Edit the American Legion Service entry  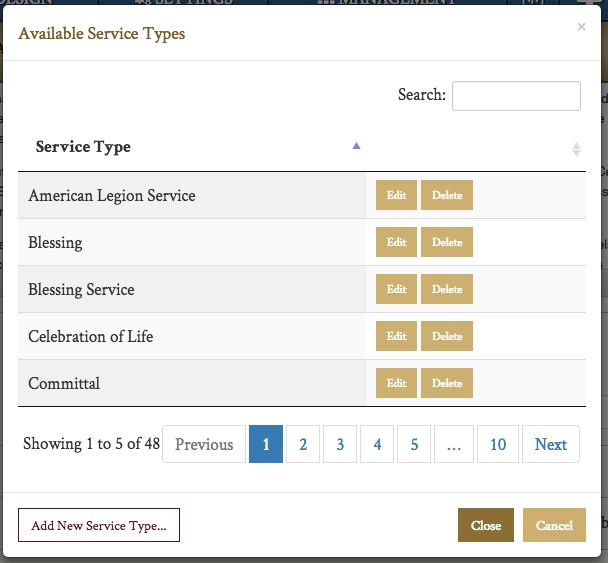click(x=396, y=196)
